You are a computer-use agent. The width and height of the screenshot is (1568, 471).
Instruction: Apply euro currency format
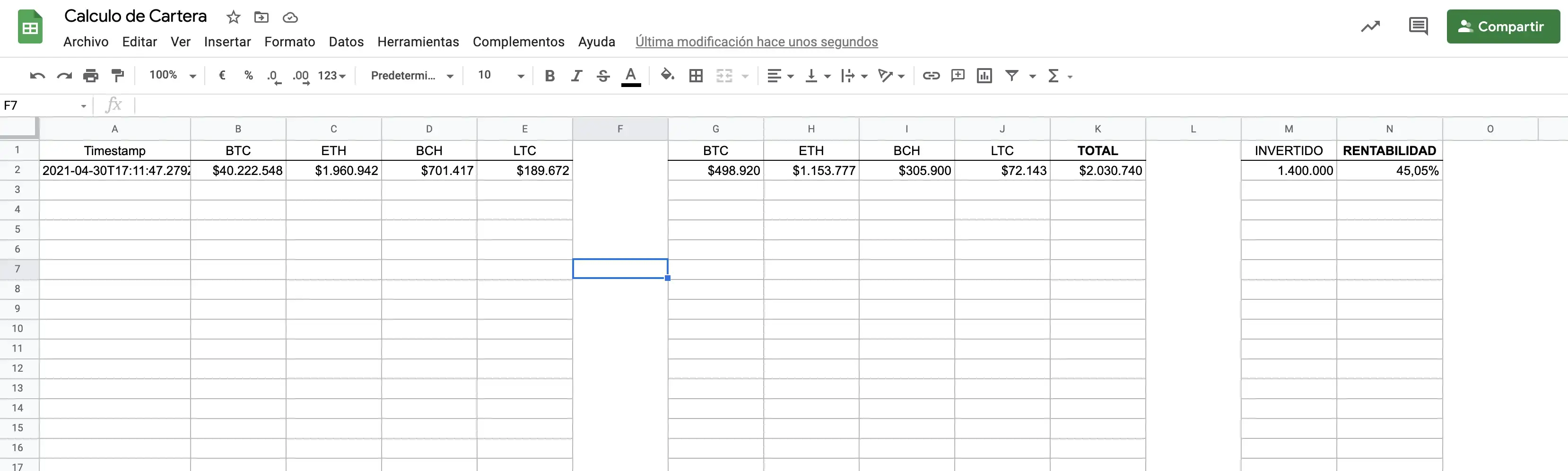click(222, 76)
